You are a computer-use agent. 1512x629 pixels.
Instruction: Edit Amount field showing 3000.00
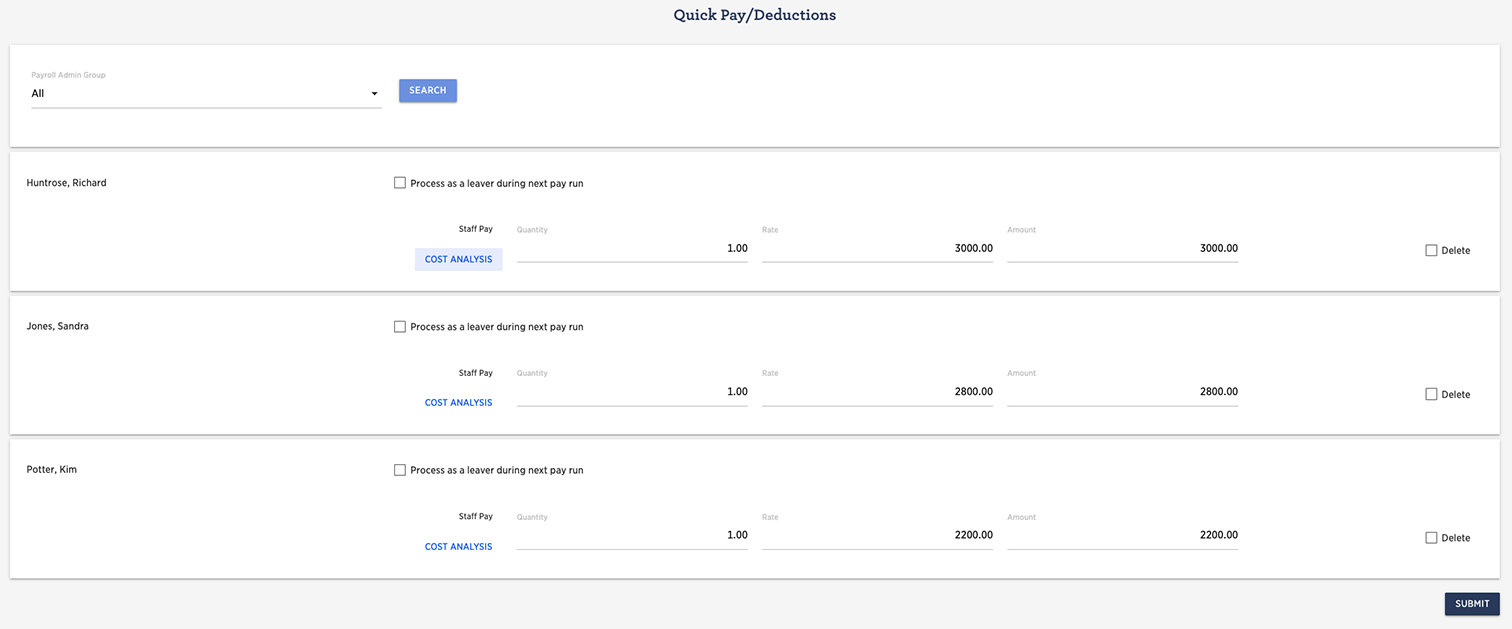[1122, 248]
